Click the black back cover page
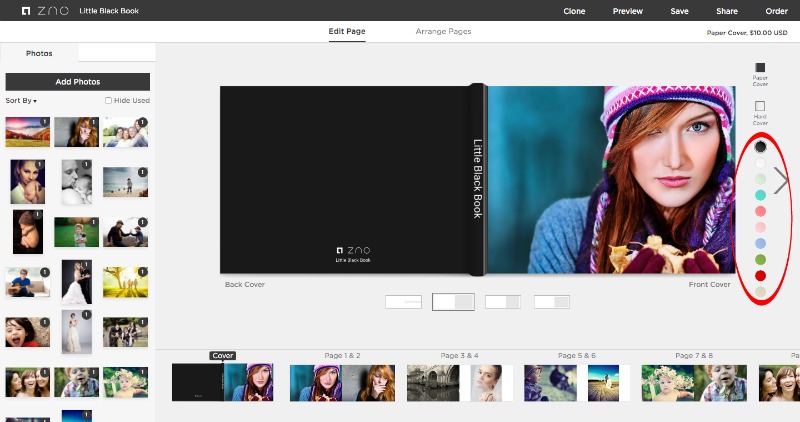Viewport: 800px width, 422px height. coord(344,180)
